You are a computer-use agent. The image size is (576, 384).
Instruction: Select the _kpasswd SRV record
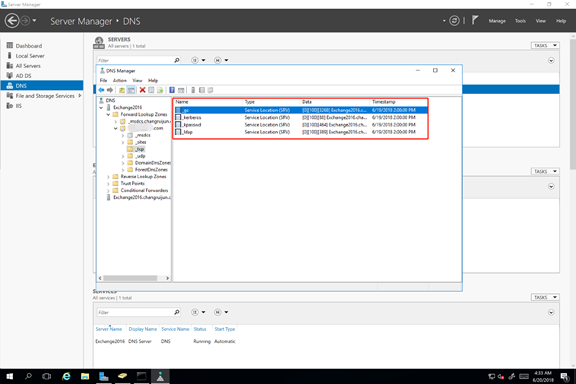[300, 125]
